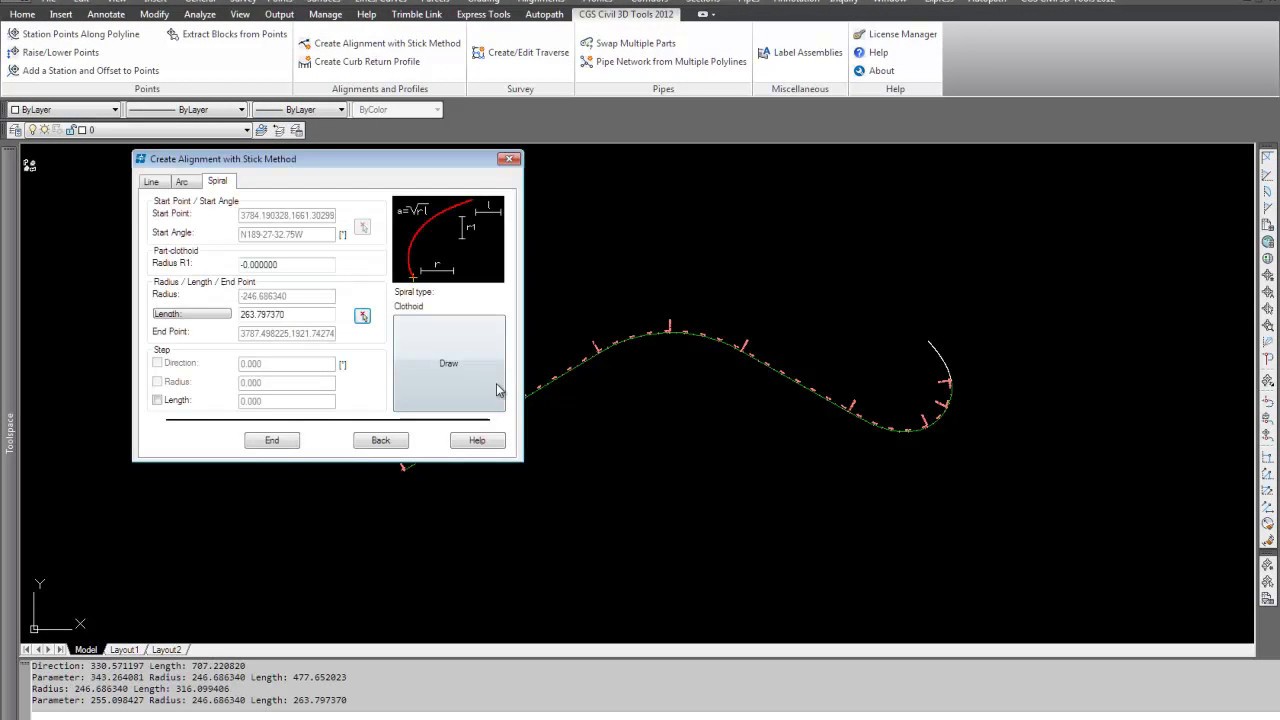Click the spiral preview diagram
Viewport: 1280px width, 720px height.
point(449,240)
